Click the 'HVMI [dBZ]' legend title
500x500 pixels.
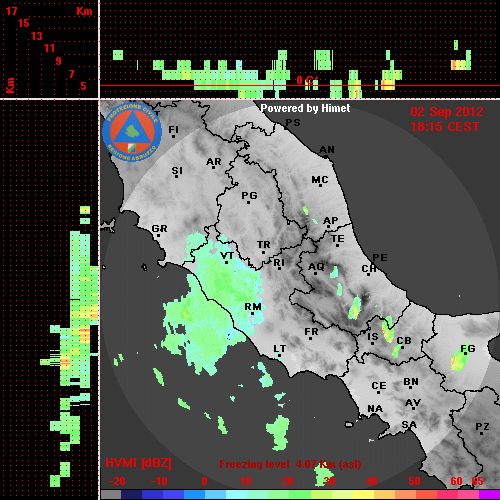pyautogui.click(x=138, y=463)
